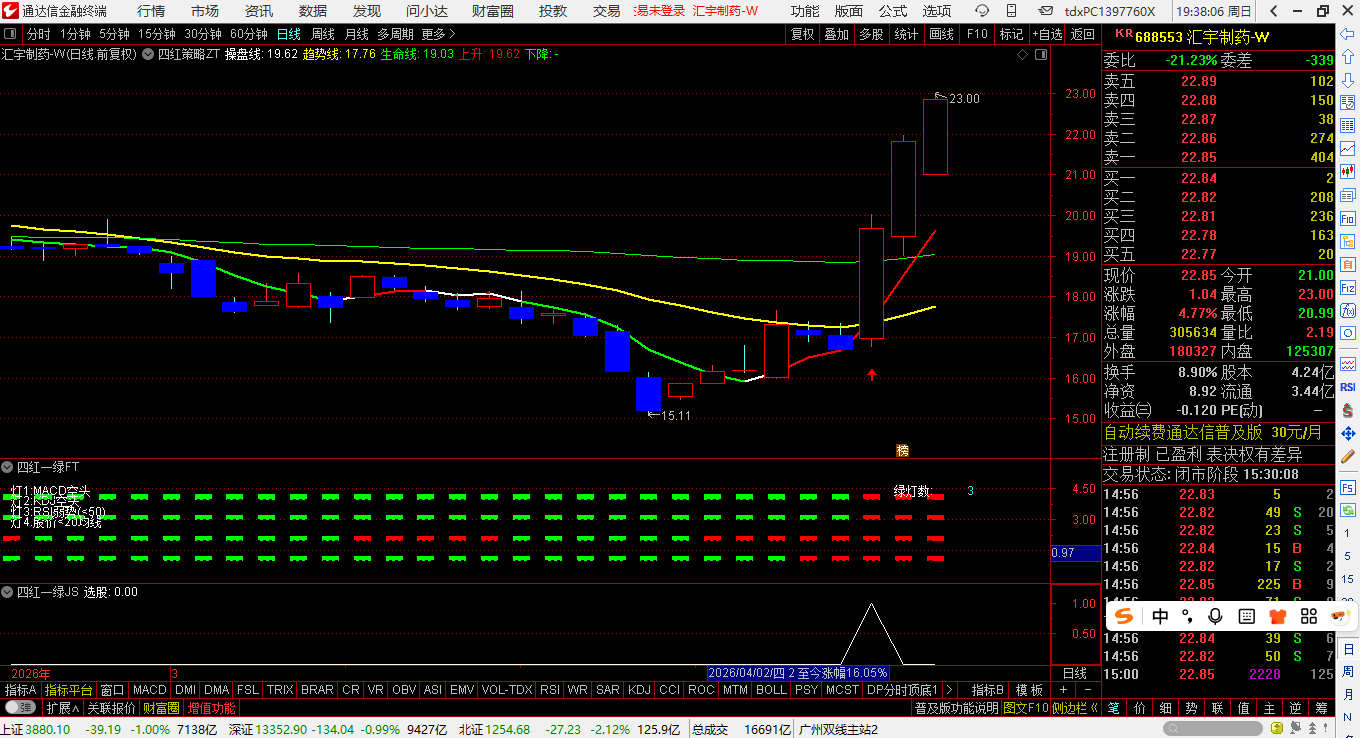This screenshot has height=738, width=1360.
Task: Click the small panel icon at chart upper right
Action: (x=1039, y=54)
